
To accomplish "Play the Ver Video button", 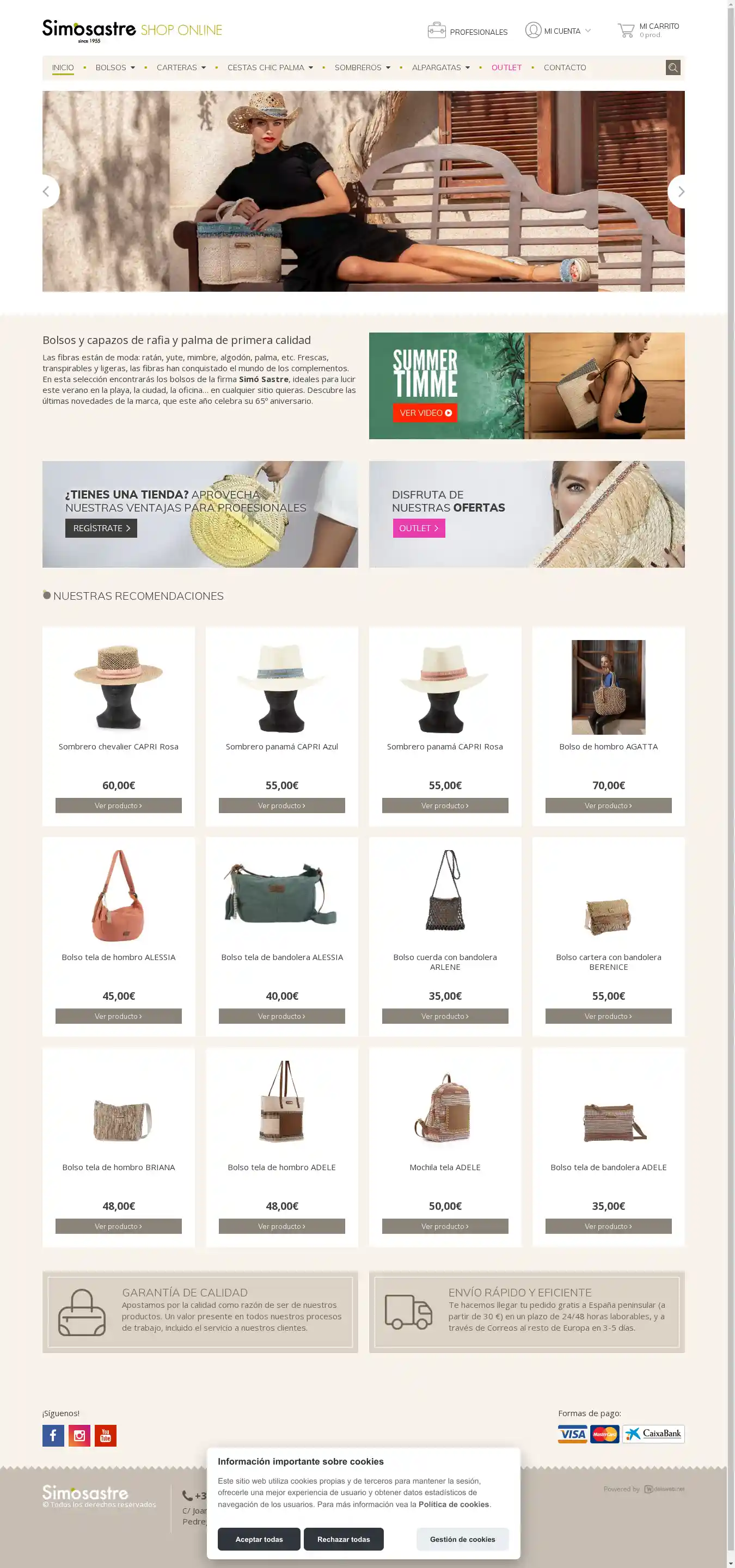I will coord(425,413).
